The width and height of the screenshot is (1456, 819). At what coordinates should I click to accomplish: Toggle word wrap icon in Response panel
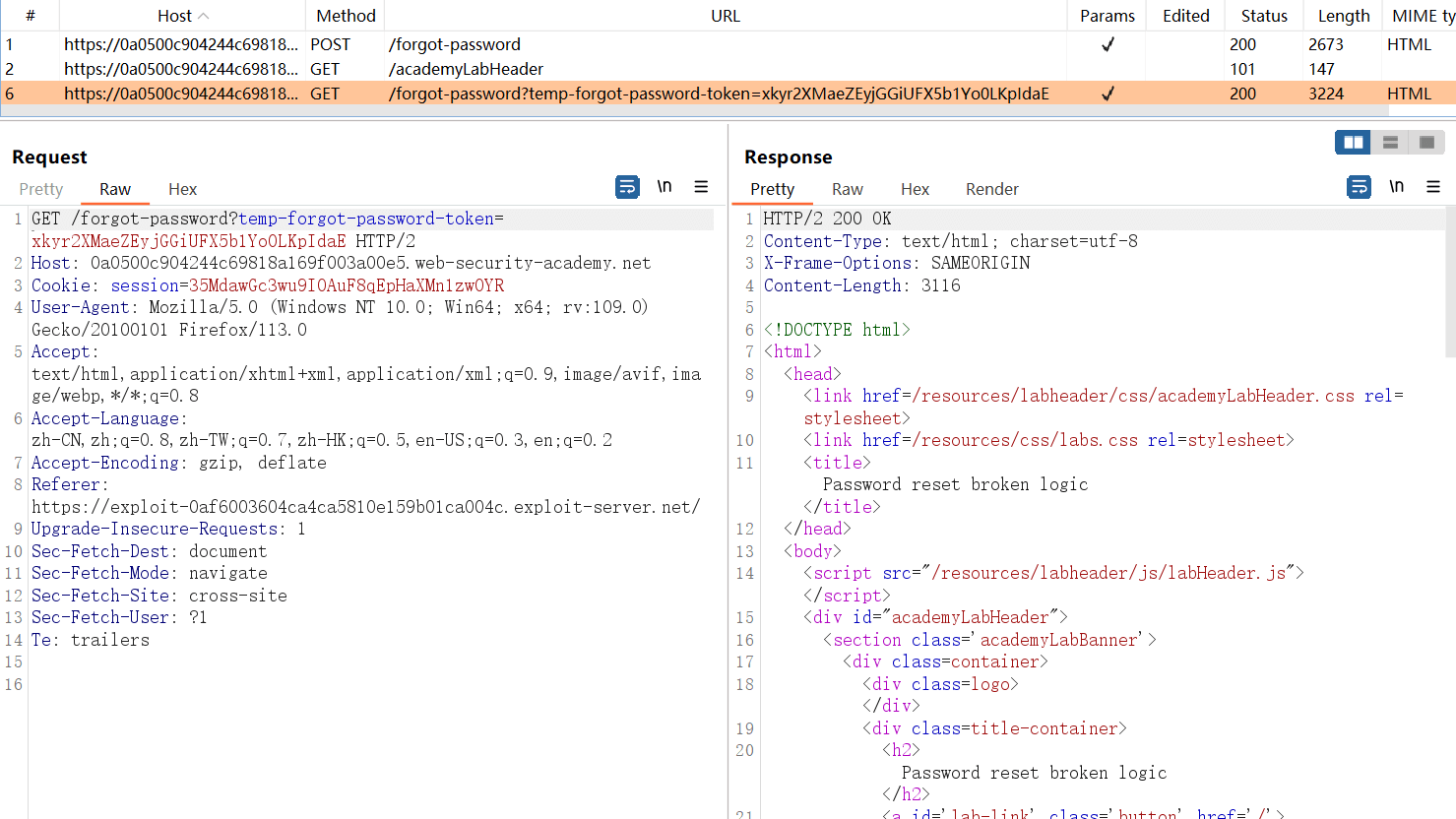click(x=1359, y=187)
